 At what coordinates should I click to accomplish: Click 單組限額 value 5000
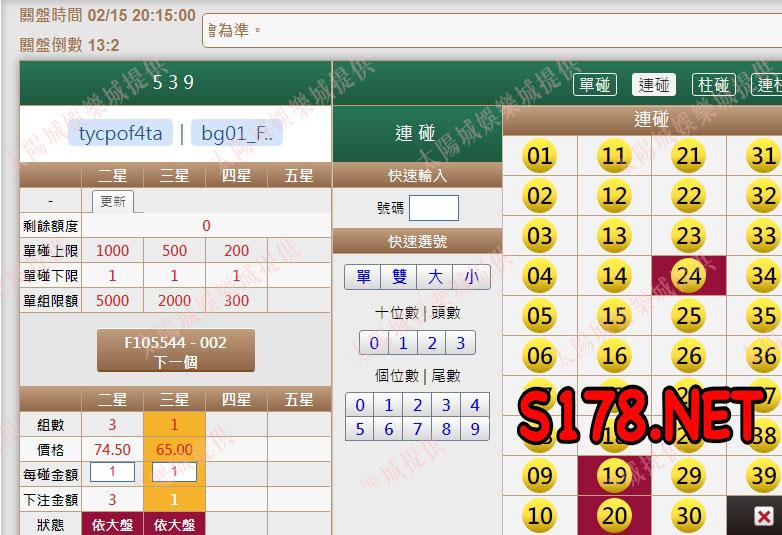pyautogui.click(x=112, y=301)
